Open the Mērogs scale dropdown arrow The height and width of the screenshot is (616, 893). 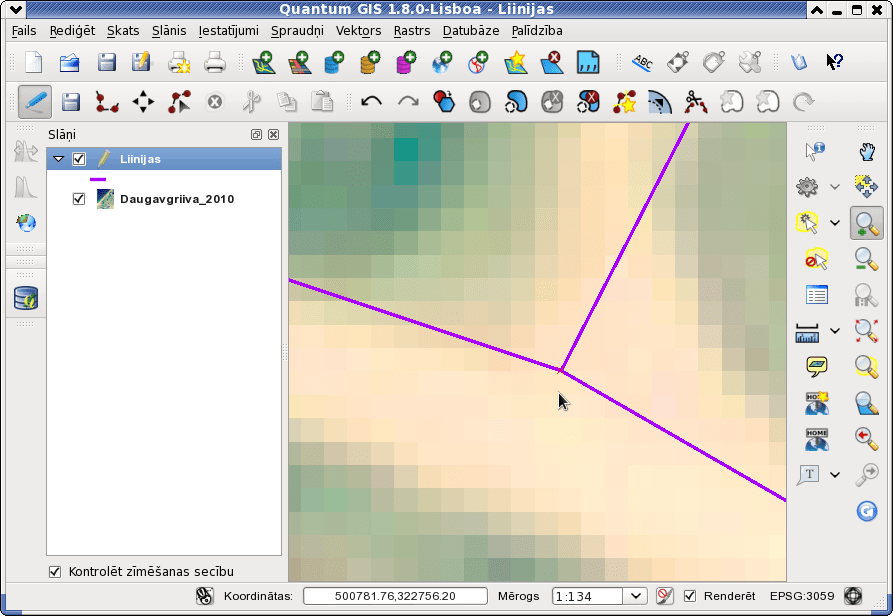click(636, 596)
